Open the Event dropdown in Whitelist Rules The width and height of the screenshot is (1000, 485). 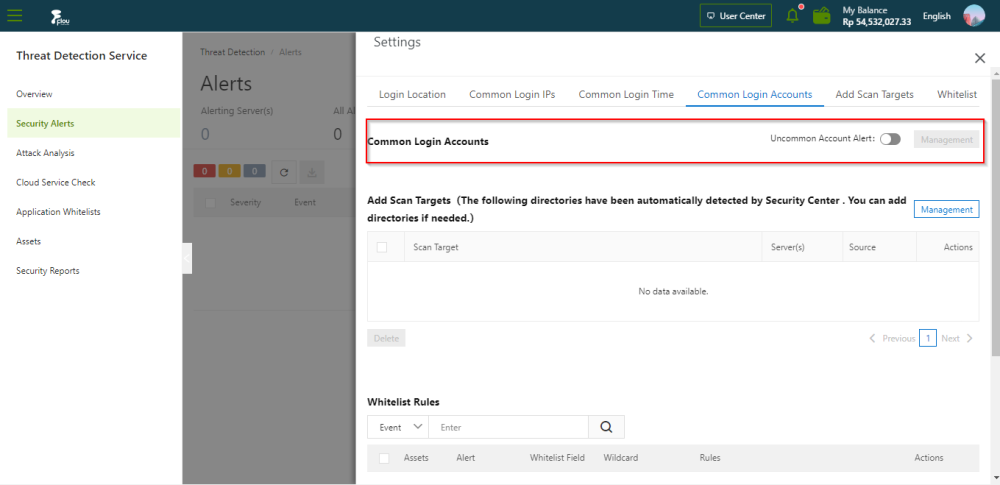pyautogui.click(x=398, y=427)
